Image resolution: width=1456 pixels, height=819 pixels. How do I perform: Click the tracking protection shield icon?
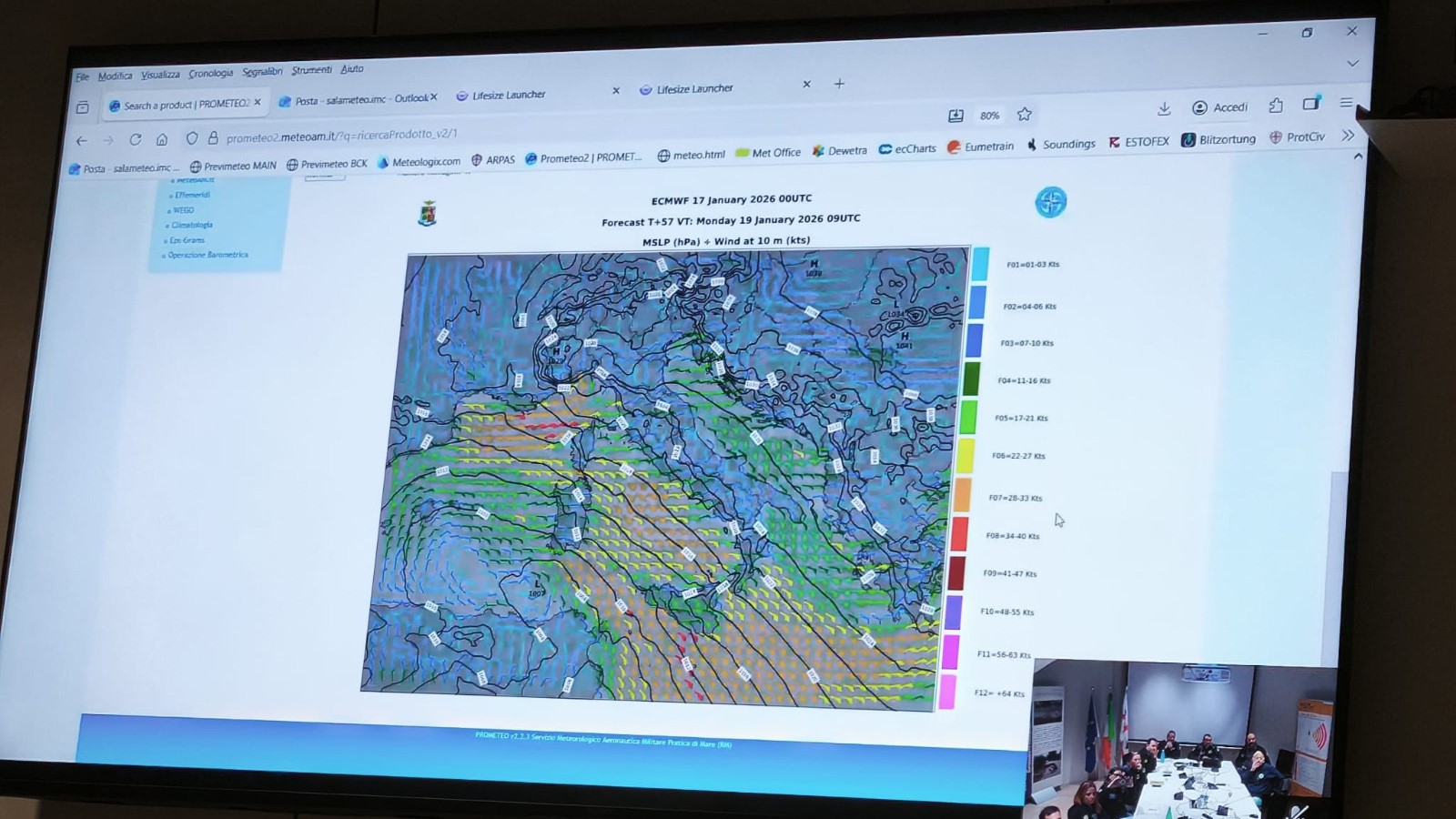coord(191,138)
